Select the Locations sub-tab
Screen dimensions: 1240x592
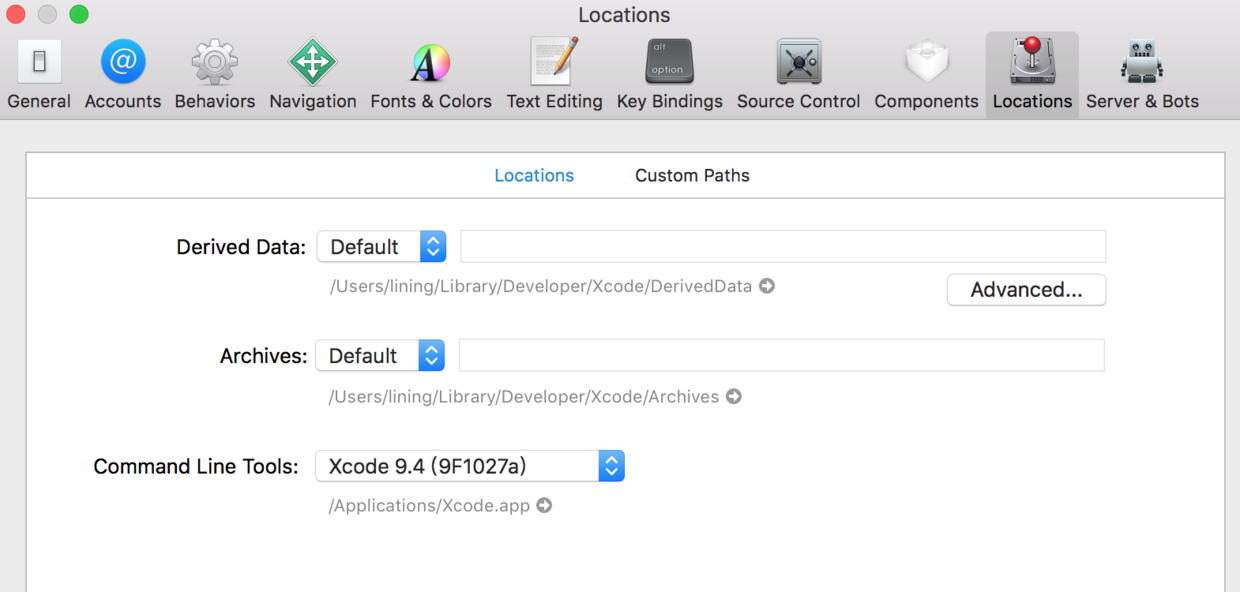pos(534,176)
